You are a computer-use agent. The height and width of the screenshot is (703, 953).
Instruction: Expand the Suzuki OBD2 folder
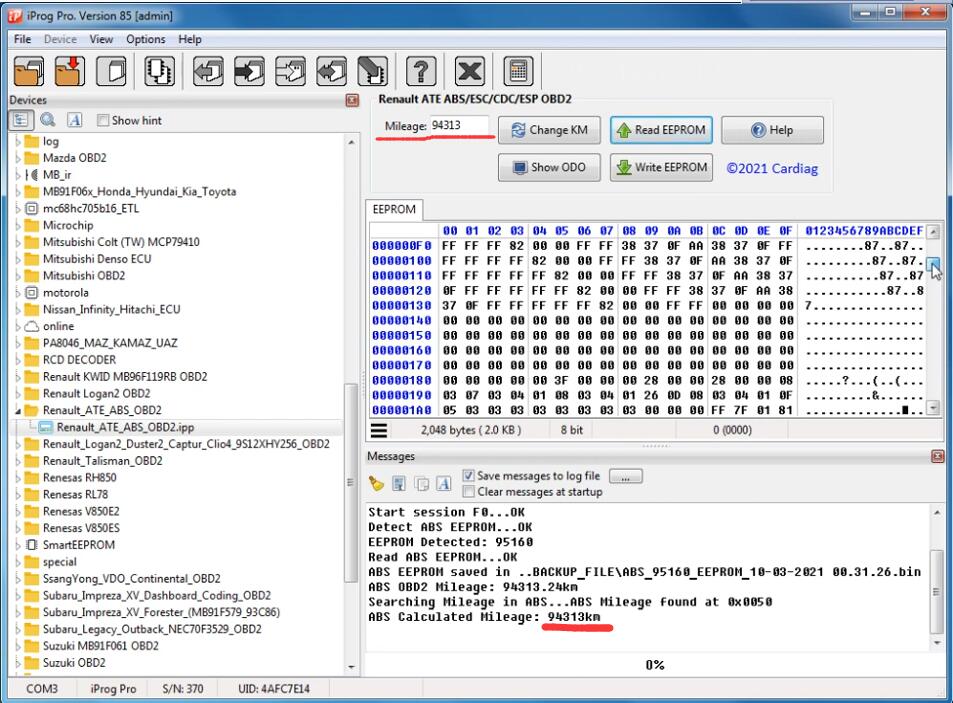(x=18, y=663)
